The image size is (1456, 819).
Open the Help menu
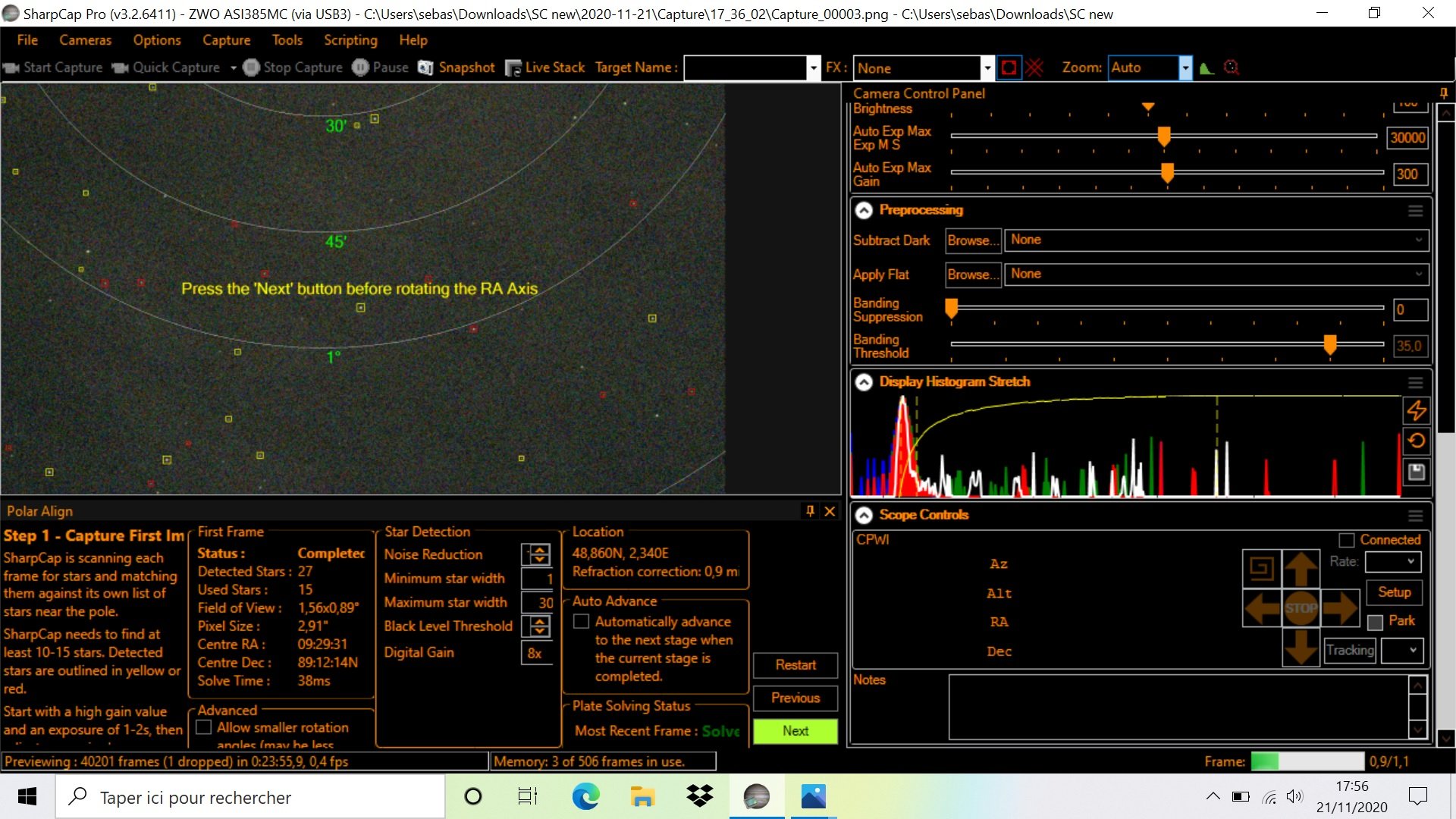(413, 40)
